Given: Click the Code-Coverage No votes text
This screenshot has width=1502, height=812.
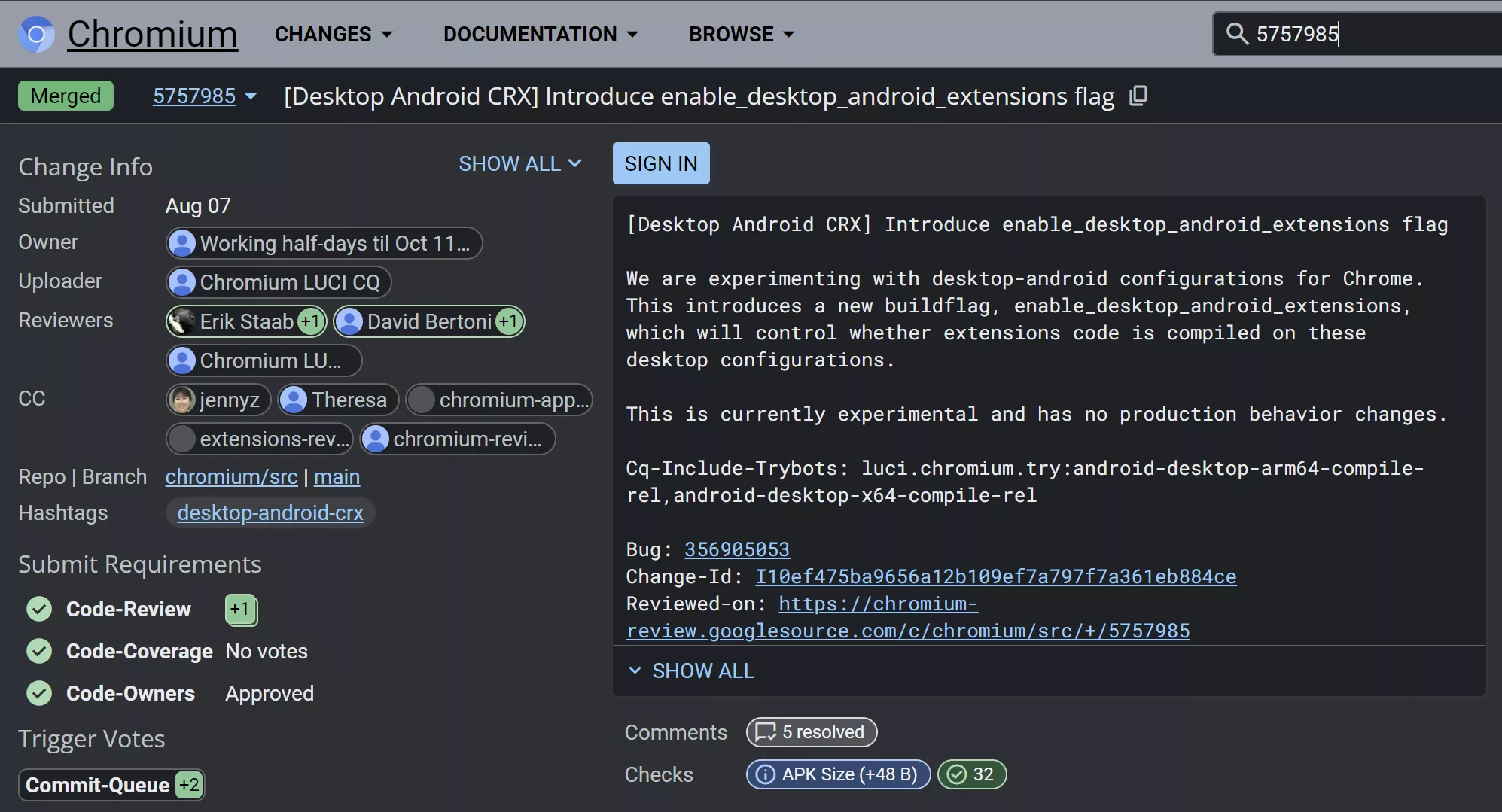Looking at the screenshot, I should tap(267, 651).
